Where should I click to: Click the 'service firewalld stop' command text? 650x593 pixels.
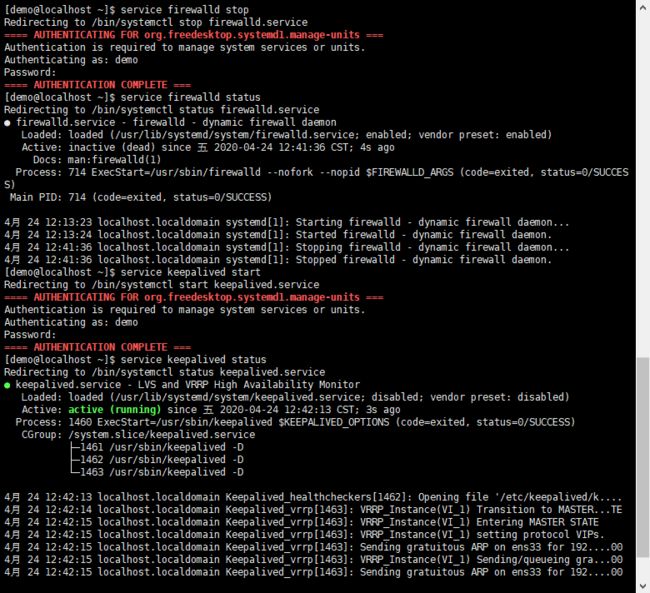point(185,10)
